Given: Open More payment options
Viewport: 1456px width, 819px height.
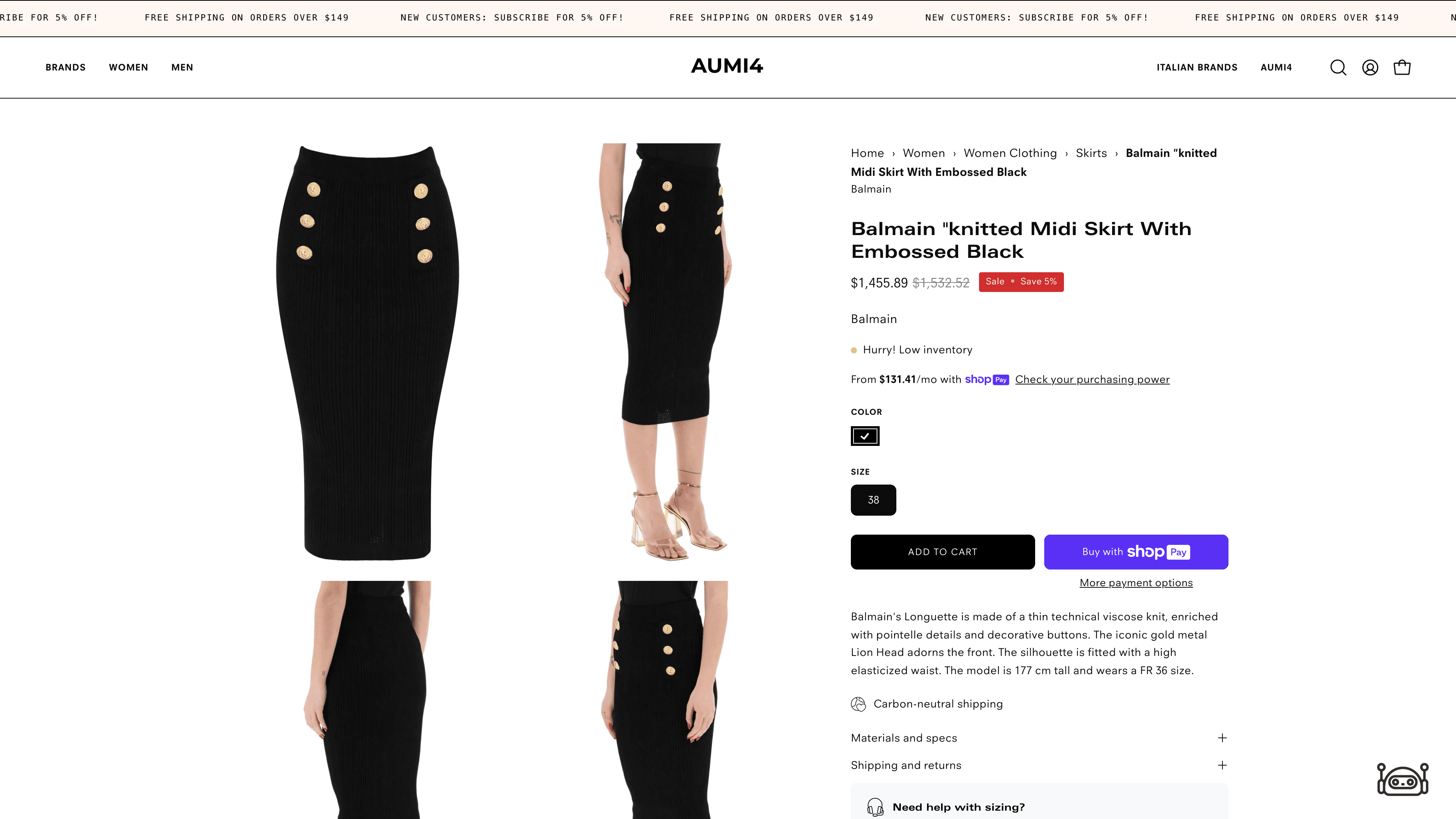Looking at the screenshot, I should point(1136,582).
